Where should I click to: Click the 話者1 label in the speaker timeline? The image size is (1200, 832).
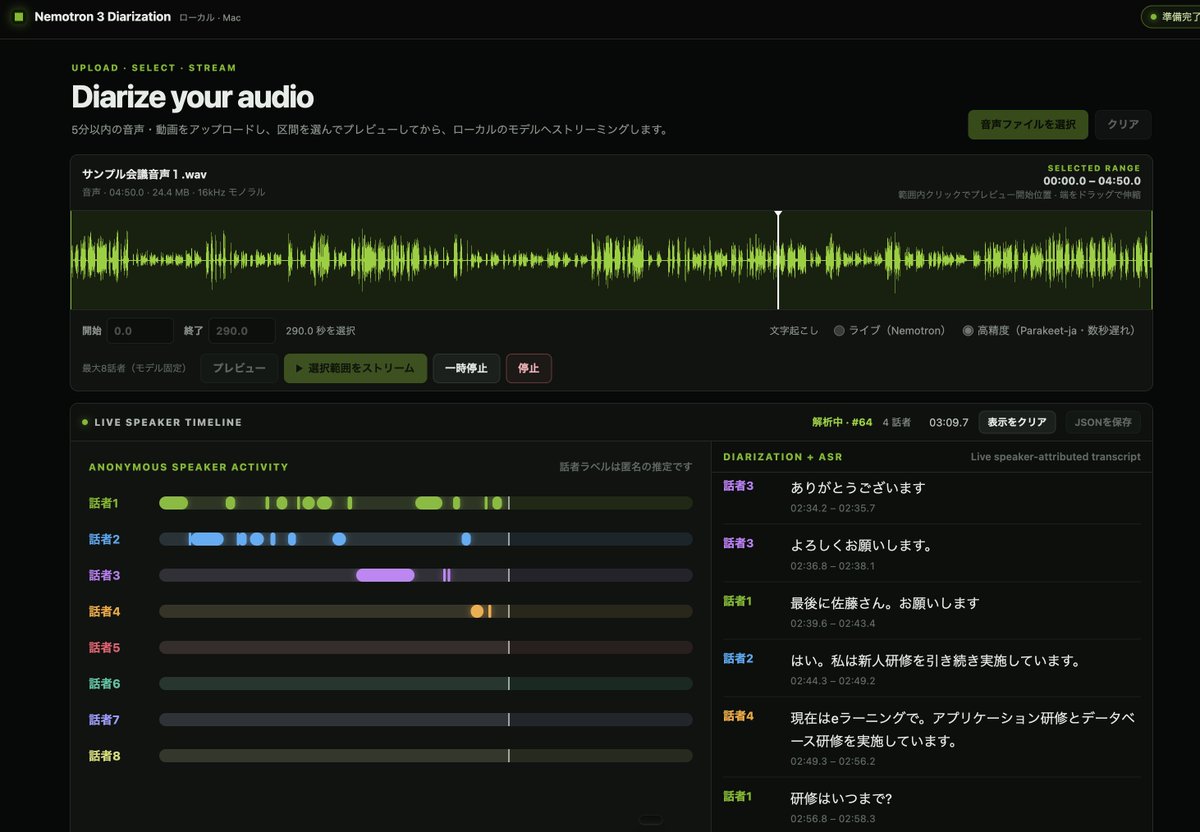pyautogui.click(x=104, y=503)
